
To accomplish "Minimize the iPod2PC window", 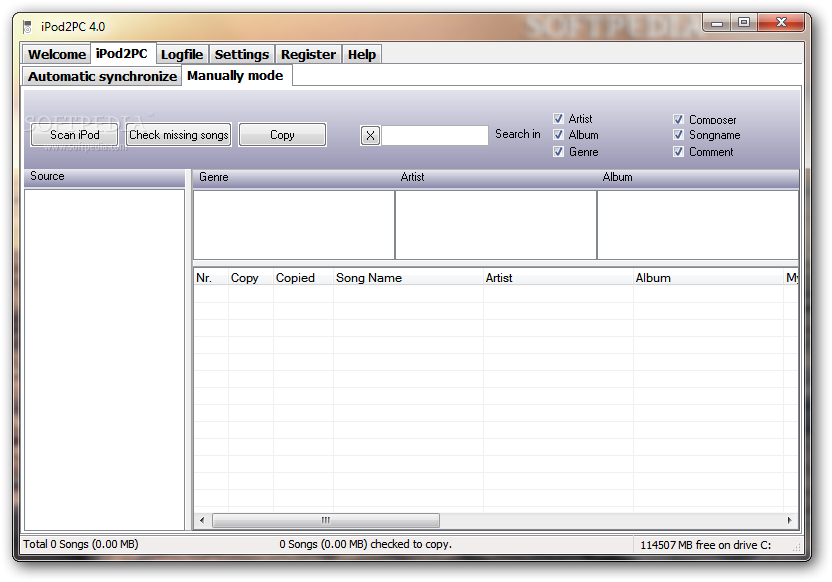I will pos(717,23).
